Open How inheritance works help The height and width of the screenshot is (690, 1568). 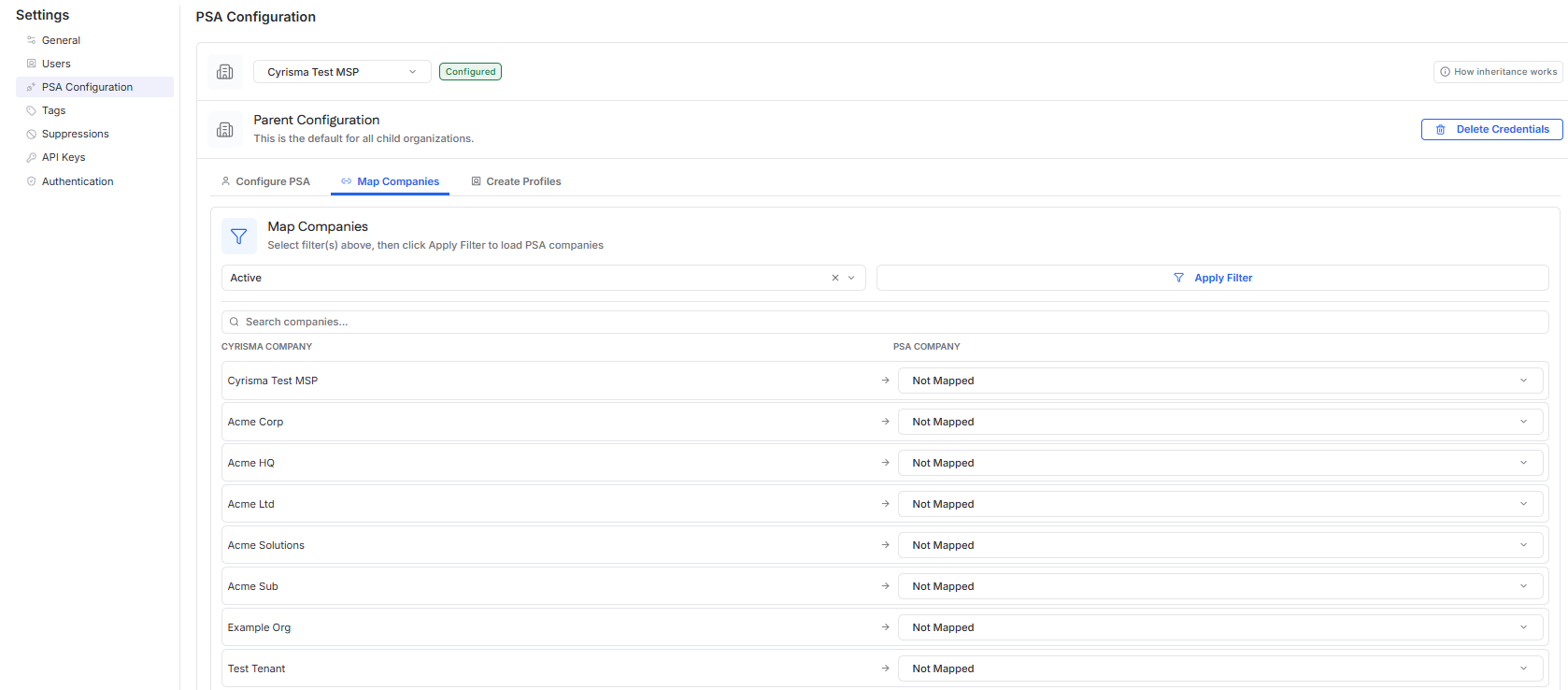1498,72
